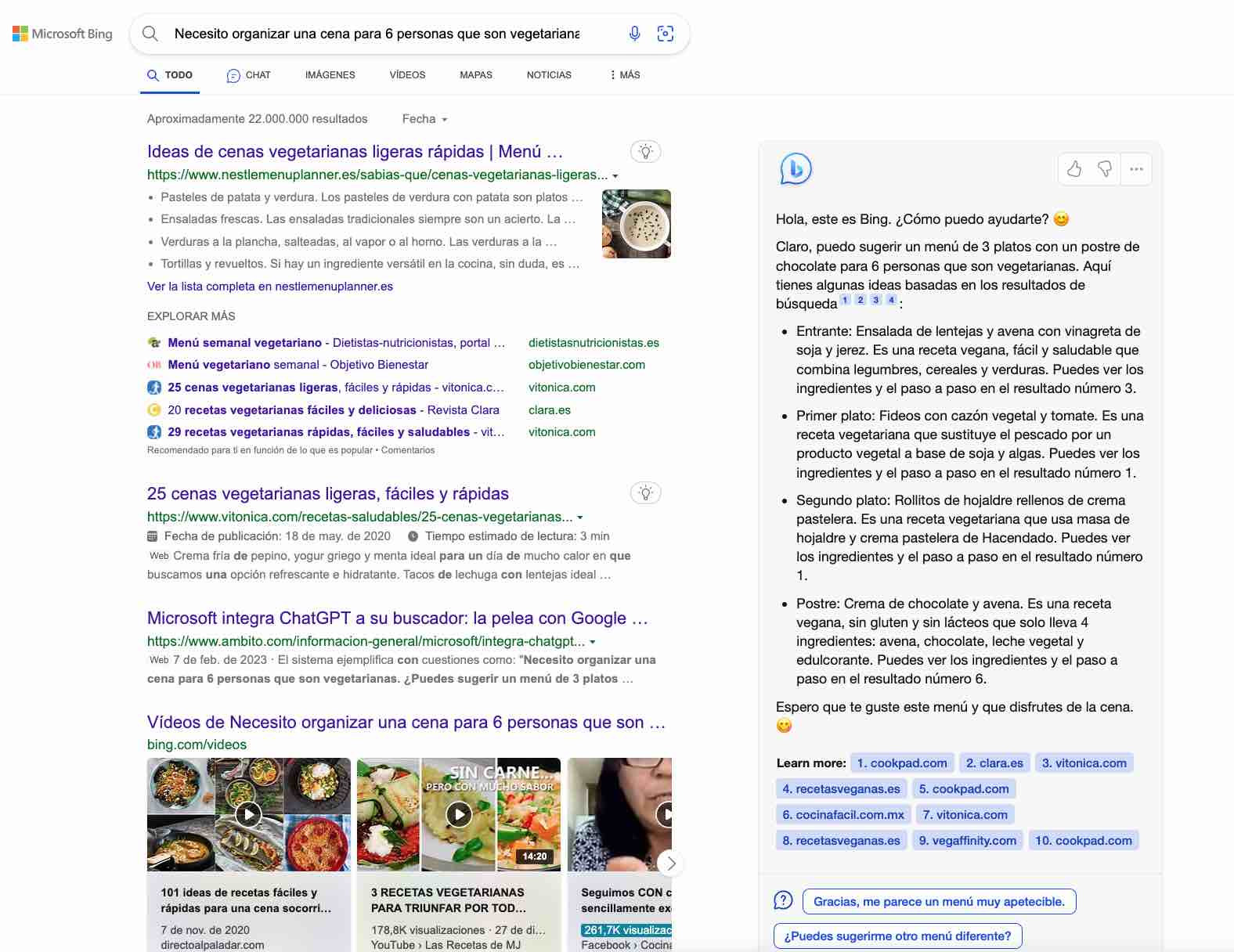Click the Microsoft Bing logo
Image resolution: width=1234 pixels, height=952 pixels.
click(x=63, y=34)
